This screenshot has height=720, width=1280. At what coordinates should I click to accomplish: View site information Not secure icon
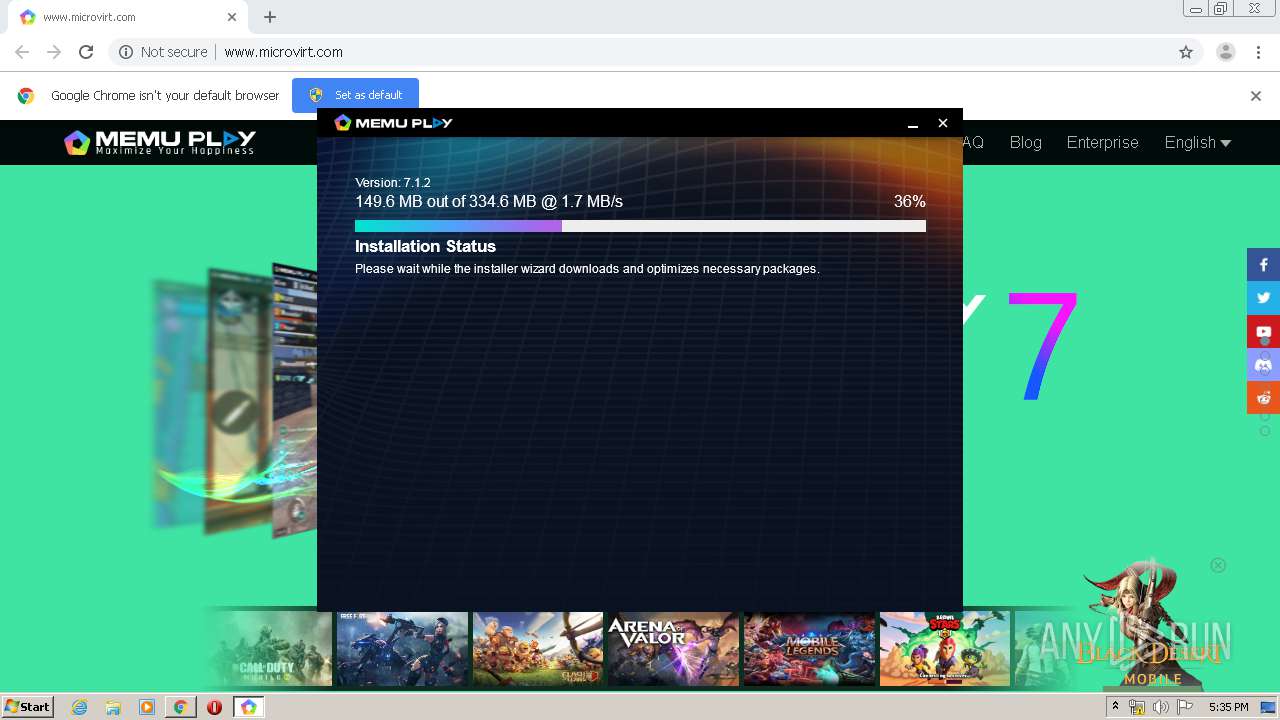pos(163,52)
